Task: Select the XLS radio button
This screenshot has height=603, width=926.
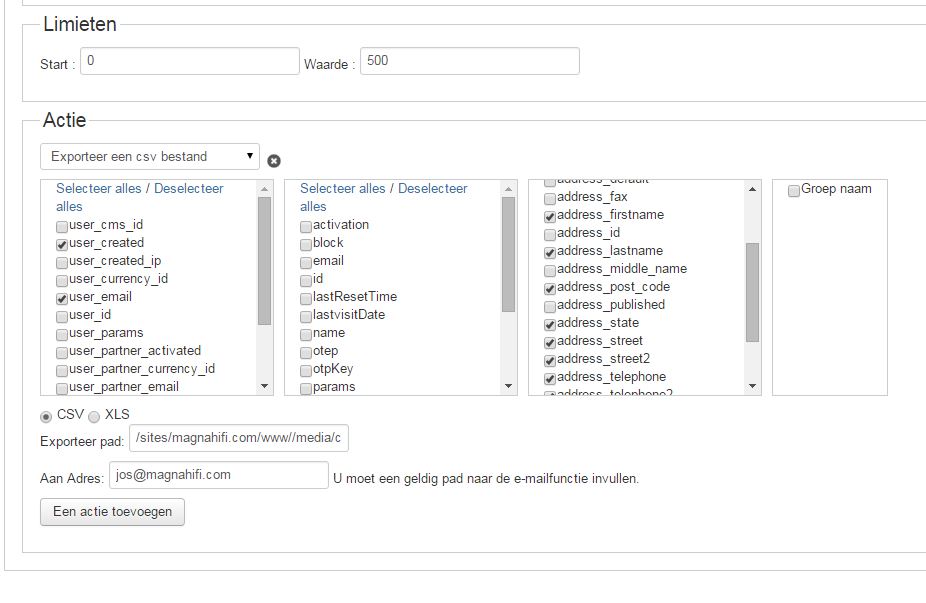Action: (x=95, y=416)
